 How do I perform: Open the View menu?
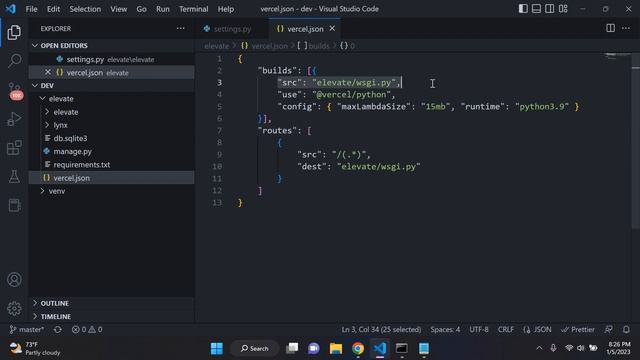(x=118, y=9)
